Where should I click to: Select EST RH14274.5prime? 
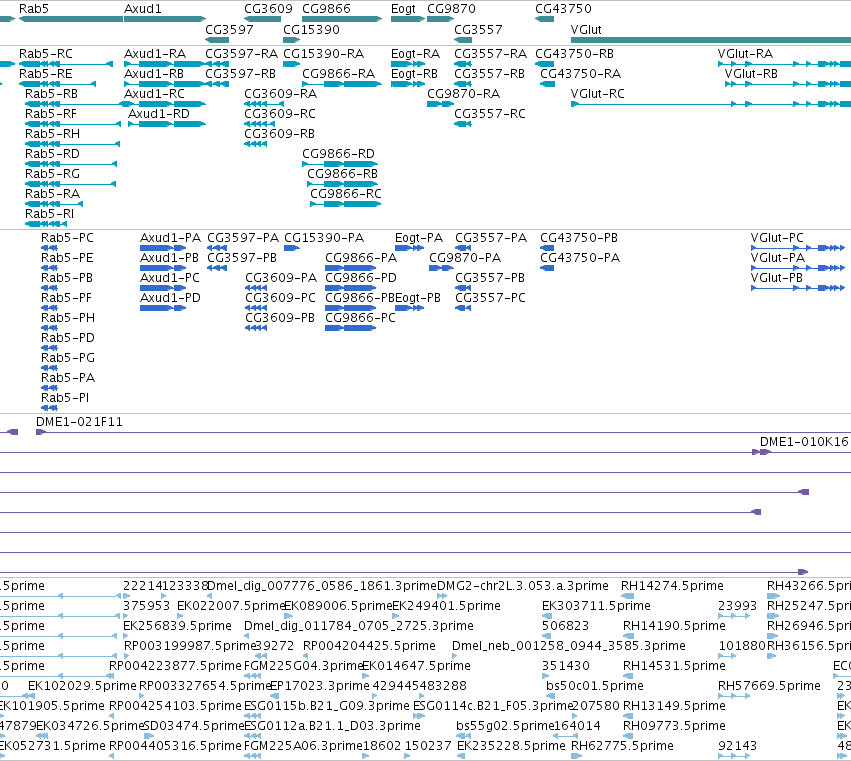point(627,596)
